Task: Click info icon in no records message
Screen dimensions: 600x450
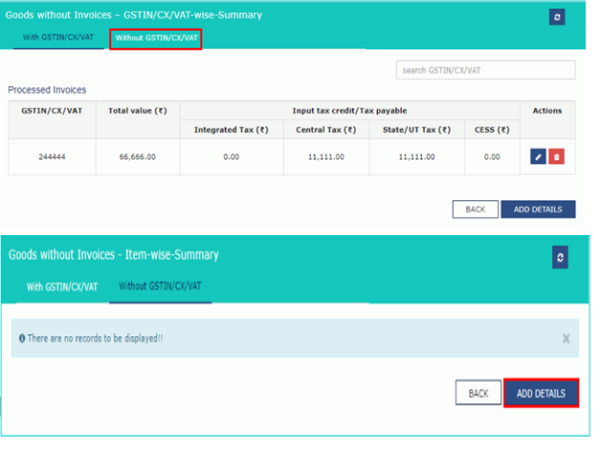Action: (x=22, y=338)
